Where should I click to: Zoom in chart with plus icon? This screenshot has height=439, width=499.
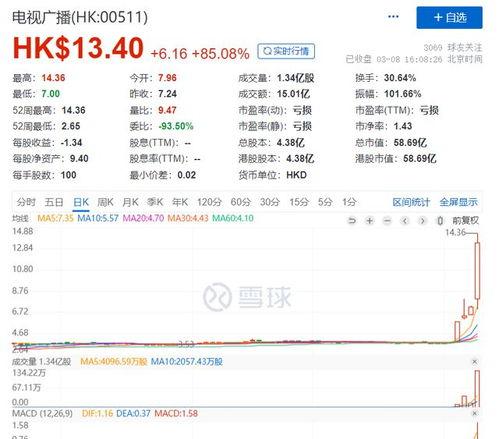pos(369,221)
